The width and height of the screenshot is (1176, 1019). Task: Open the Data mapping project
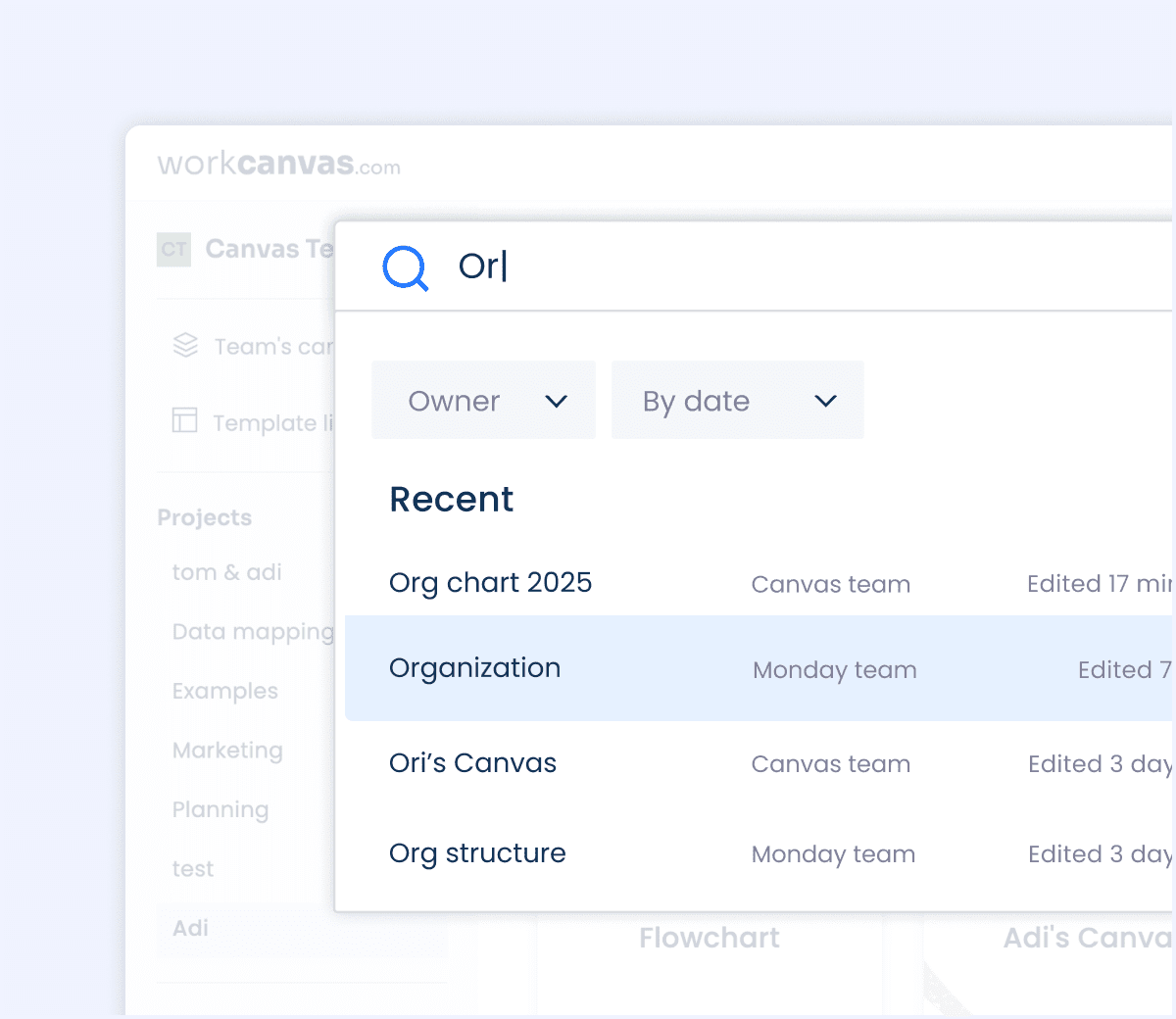pos(253,632)
